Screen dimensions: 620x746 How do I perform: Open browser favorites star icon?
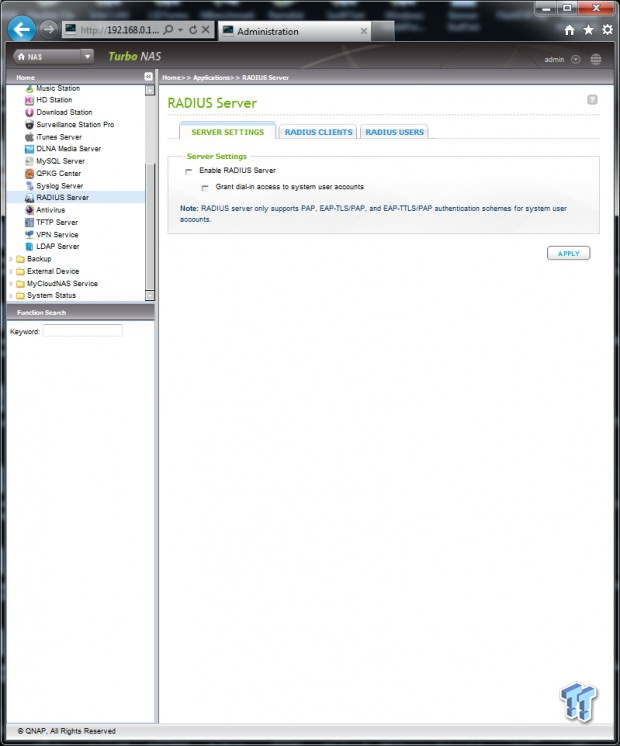point(588,30)
